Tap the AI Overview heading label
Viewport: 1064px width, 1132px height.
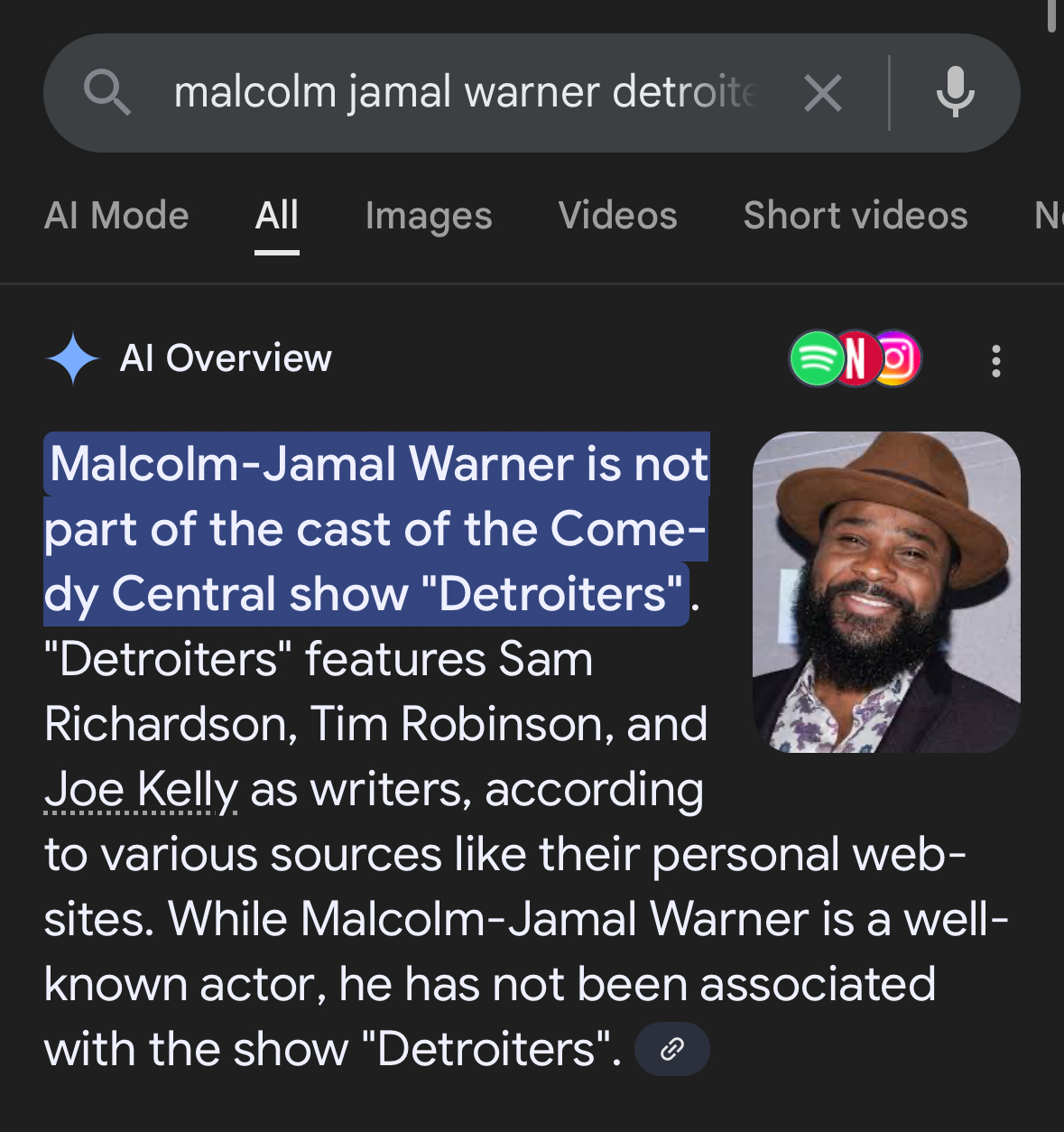(x=226, y=358)
